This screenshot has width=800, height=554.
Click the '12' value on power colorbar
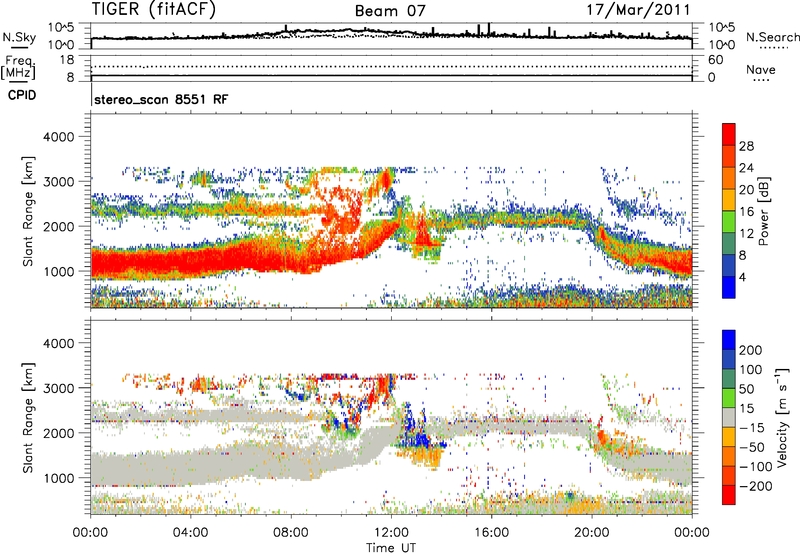tap(746, 234)
